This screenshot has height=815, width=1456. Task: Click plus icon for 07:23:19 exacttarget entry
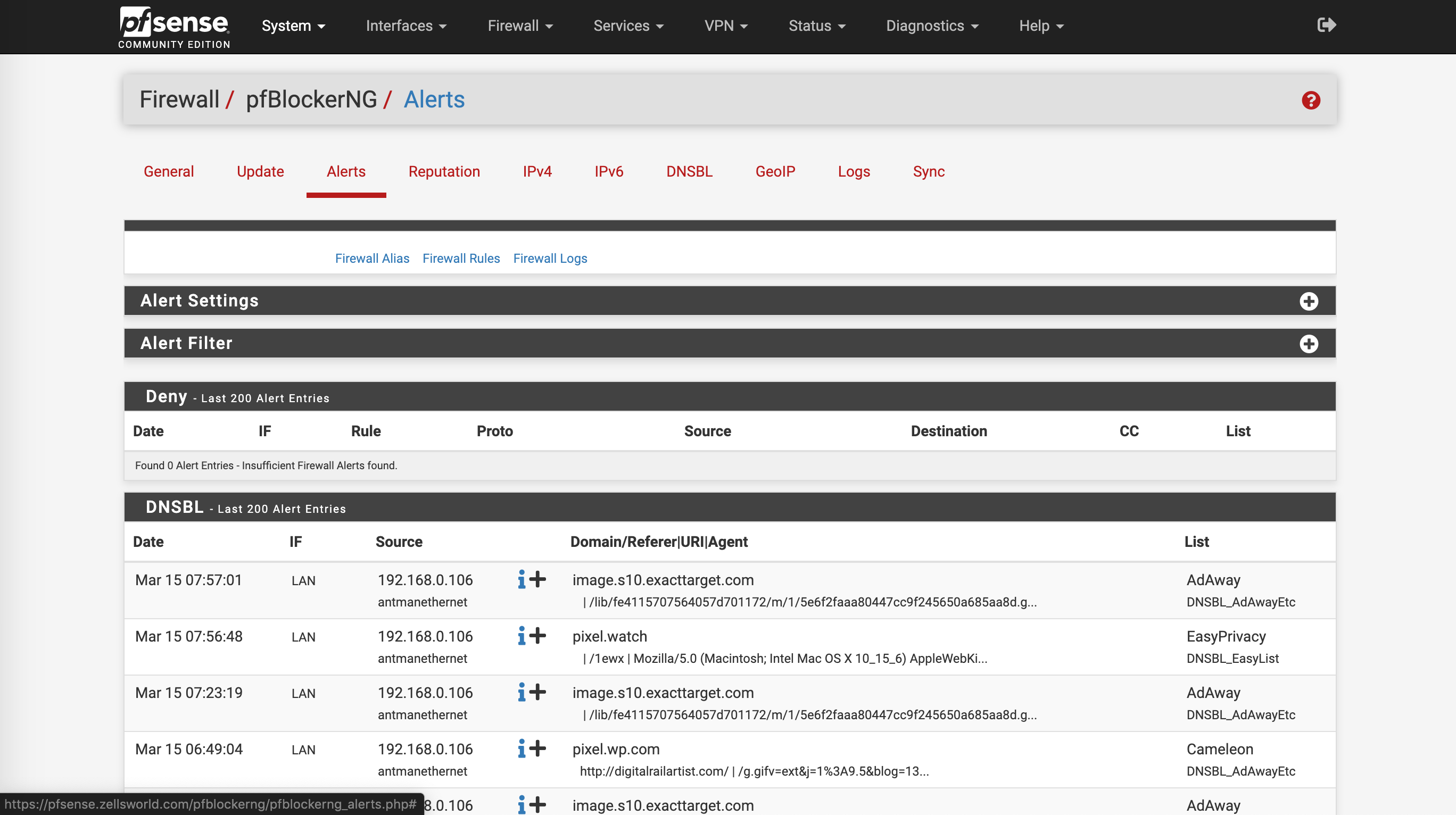pyautogui.click(x=538, y=692)
